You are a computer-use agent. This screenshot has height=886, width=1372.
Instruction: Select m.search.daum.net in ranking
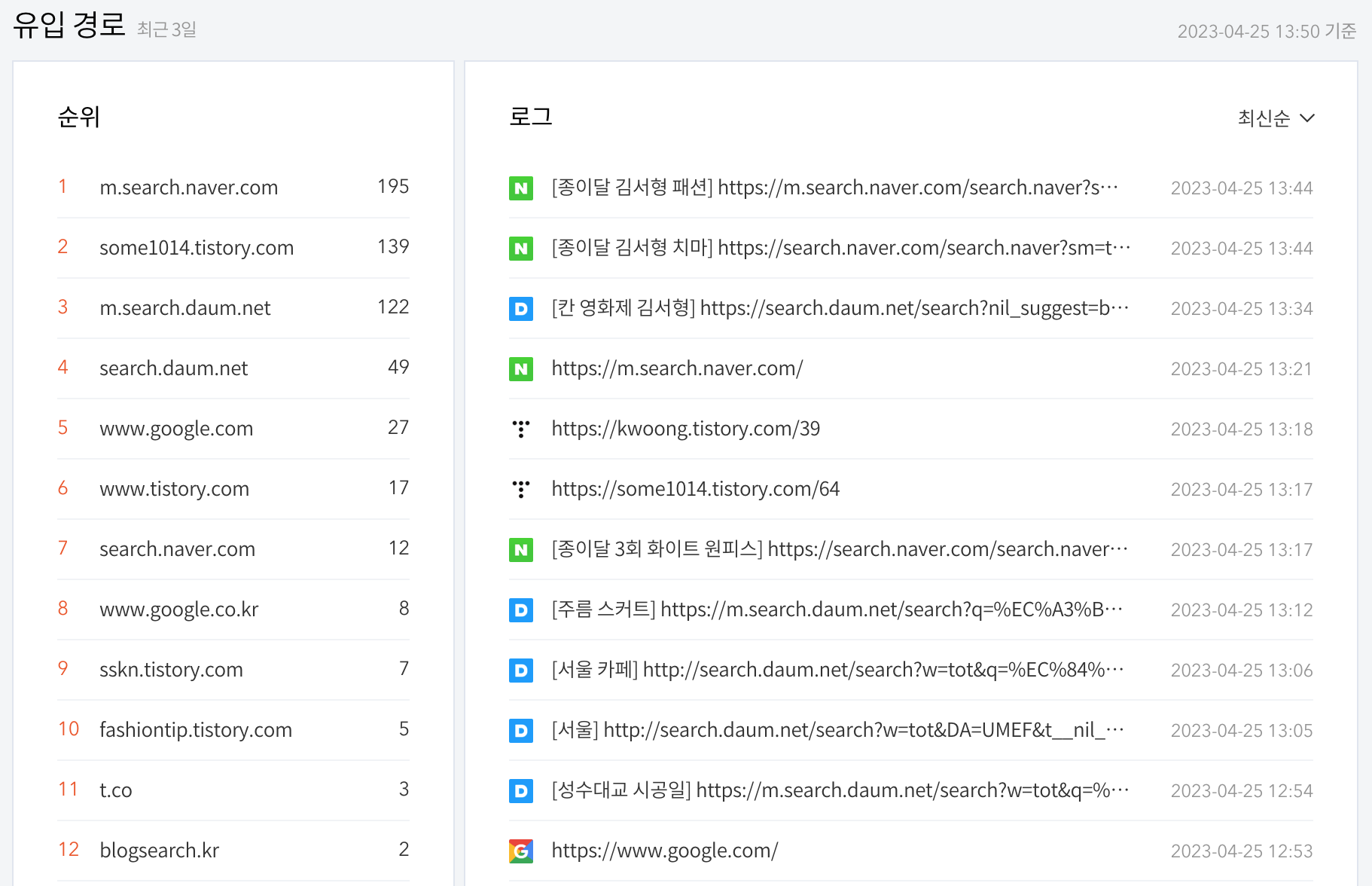(x=185, y=308)
